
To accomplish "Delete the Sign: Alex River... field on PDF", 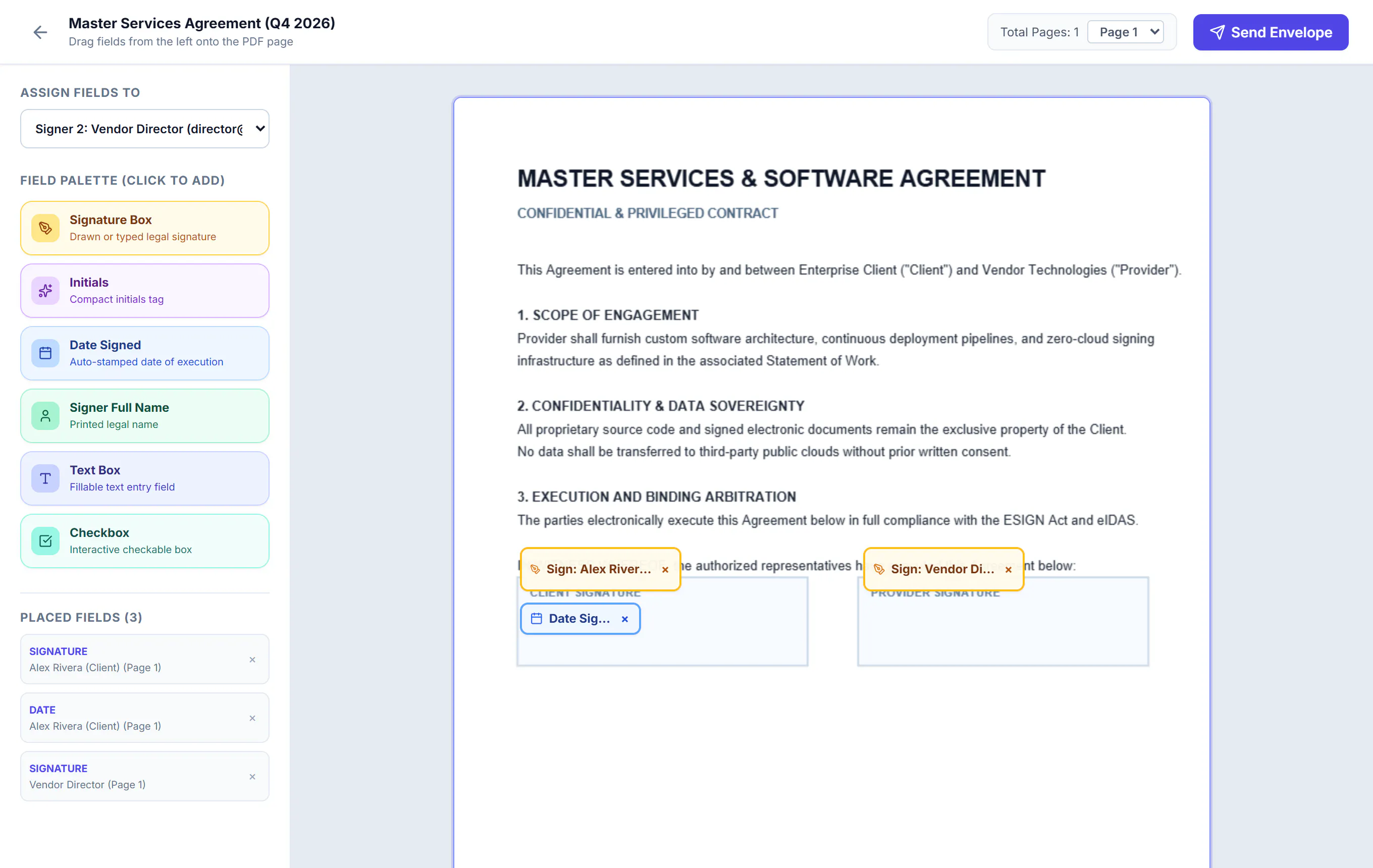I will pos(665,569).
